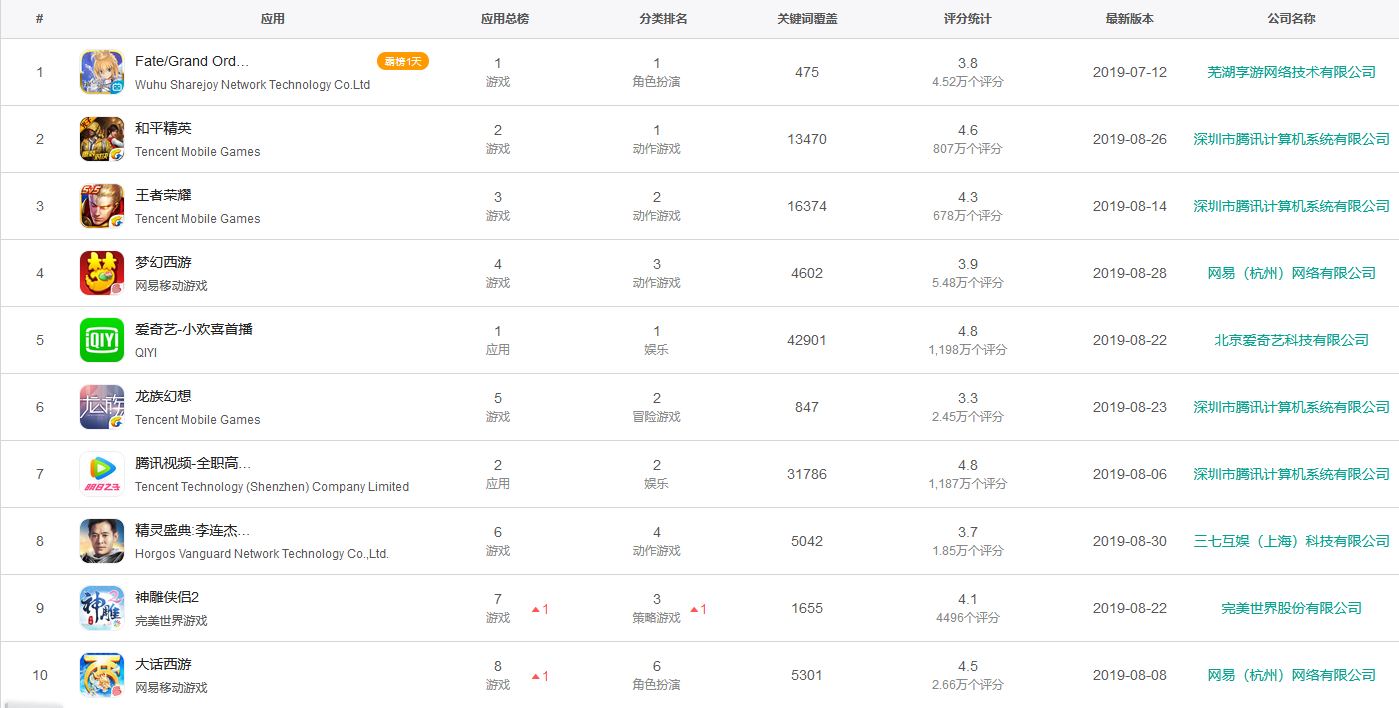Viewport: 1399px width, 708px height.
Task: Click keyword coverage value 42901
Action: (807, 340)
